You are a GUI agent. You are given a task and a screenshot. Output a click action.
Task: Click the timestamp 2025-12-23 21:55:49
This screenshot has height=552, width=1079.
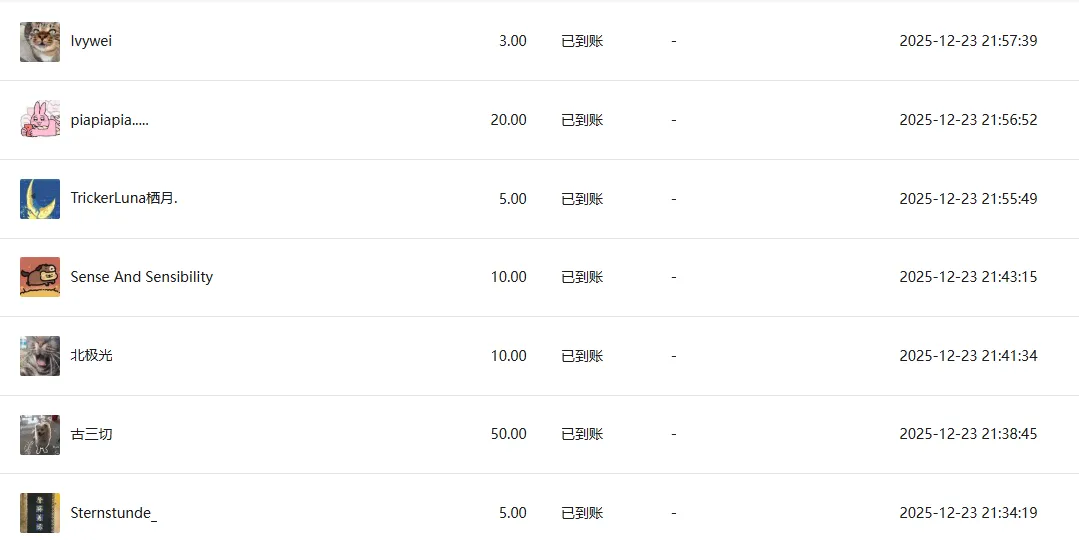pos(968,199)
